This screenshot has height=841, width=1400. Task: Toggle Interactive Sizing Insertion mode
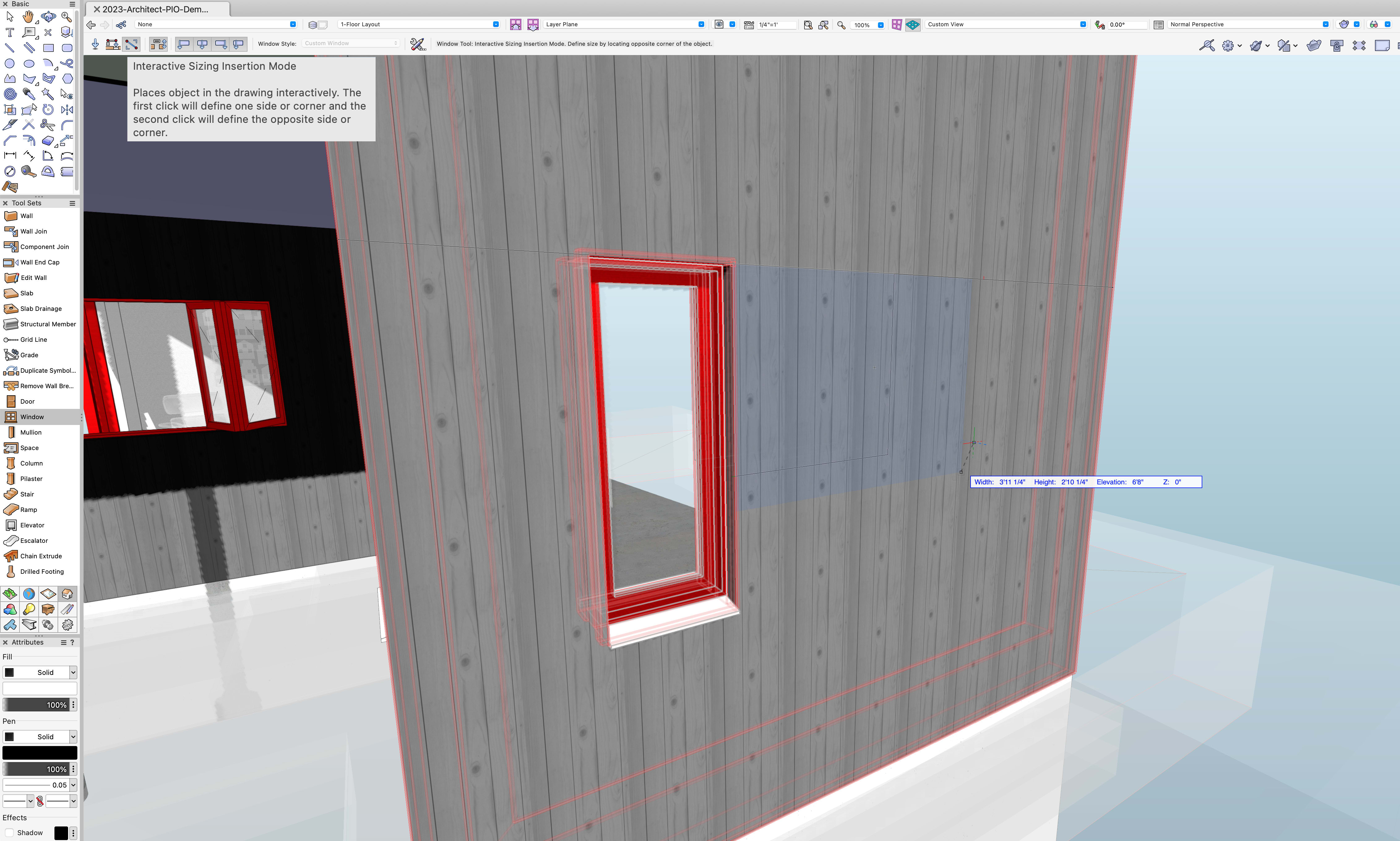[x=131, y=44]
